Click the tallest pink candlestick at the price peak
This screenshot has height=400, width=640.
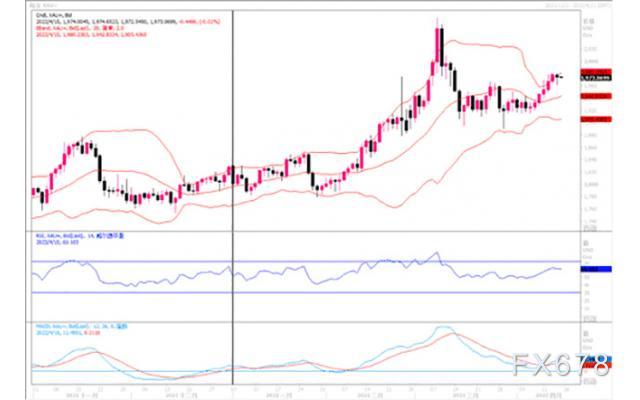pyautogui.click(x=438, y=44)
